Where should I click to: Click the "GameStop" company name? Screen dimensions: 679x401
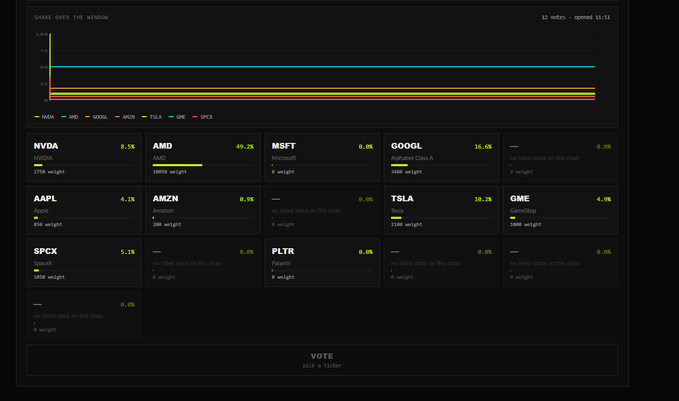click(523, 210)
